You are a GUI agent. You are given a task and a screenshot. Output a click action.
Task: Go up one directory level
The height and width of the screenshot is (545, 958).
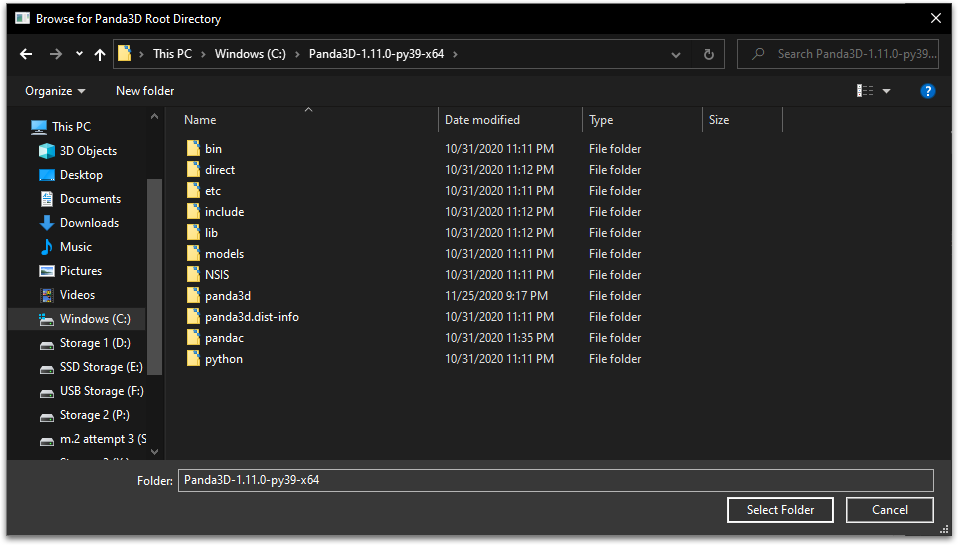[100, 54]
